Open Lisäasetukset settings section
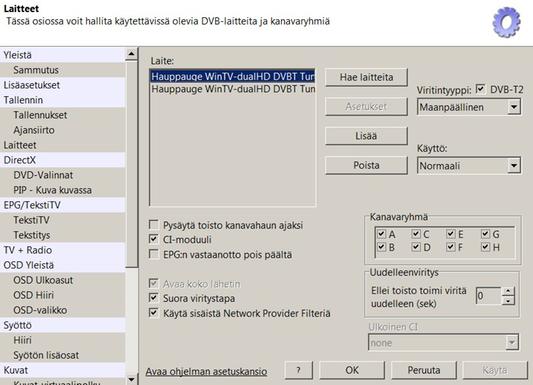Screen dimensions: 533x385 coord(63,85)
